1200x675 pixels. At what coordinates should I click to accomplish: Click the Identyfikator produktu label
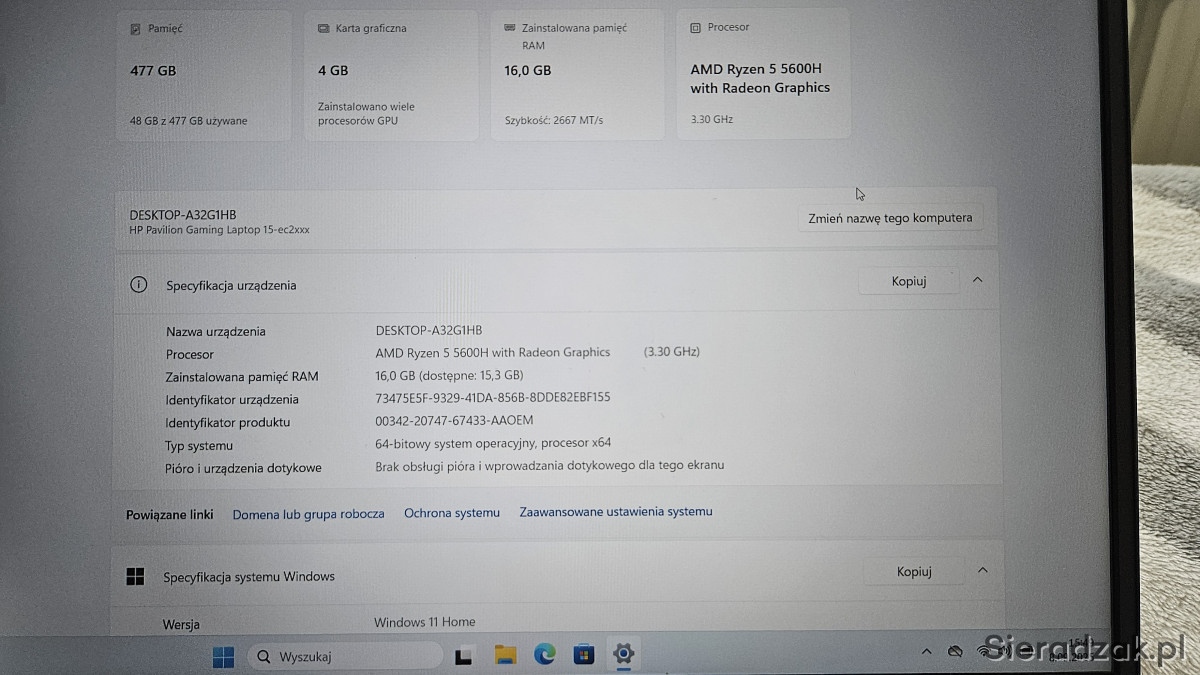228,423
